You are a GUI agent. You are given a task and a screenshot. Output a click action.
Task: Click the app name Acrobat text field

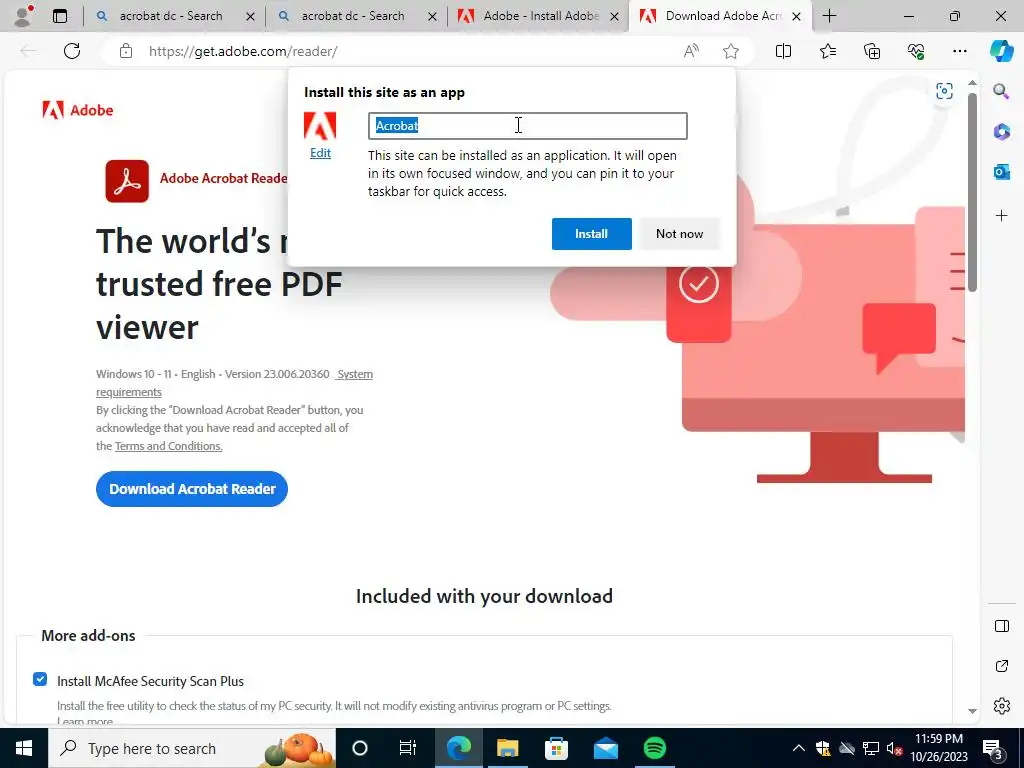528,126
